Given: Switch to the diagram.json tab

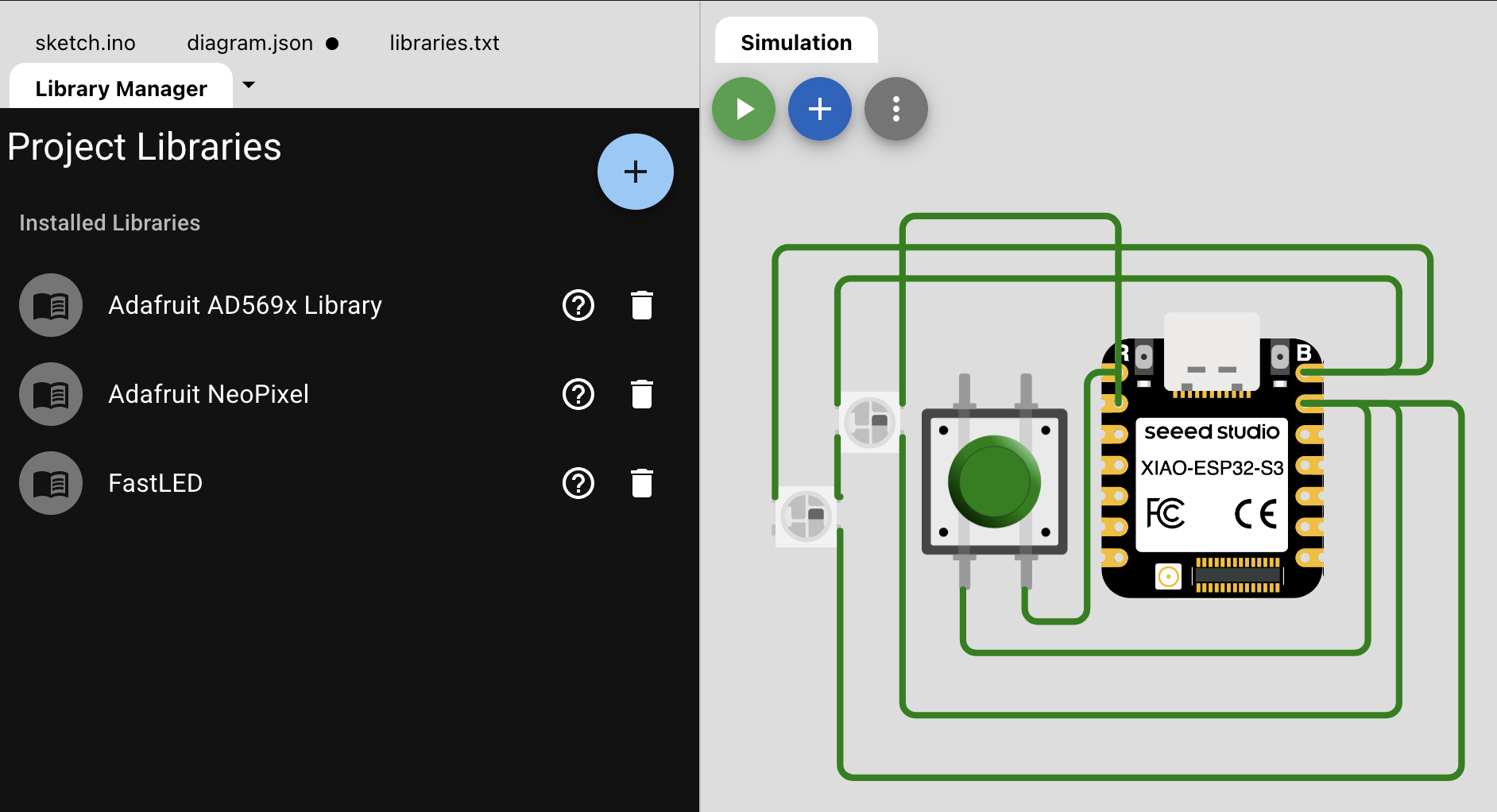Looking at the screenshot, I should click(x=249, y=42).
